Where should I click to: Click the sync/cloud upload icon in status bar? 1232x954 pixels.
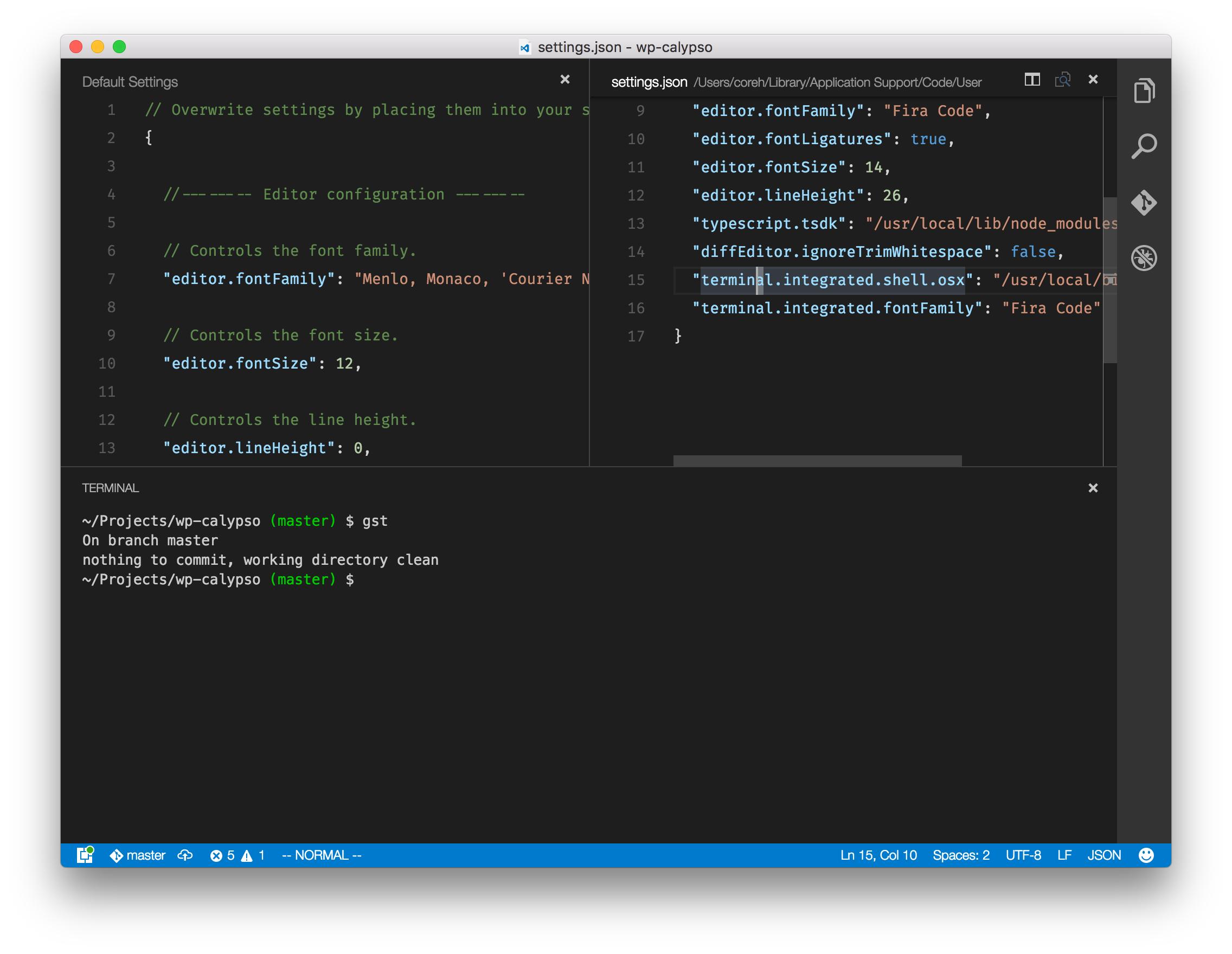point(186,855)
